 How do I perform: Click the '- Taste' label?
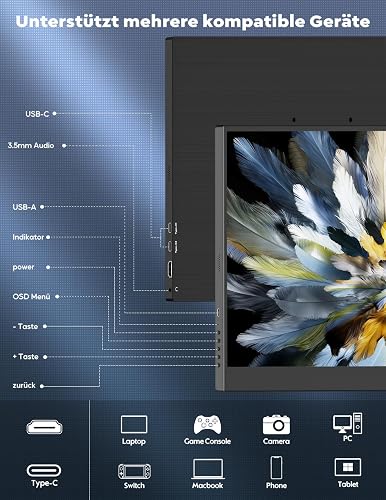(25, 326)
